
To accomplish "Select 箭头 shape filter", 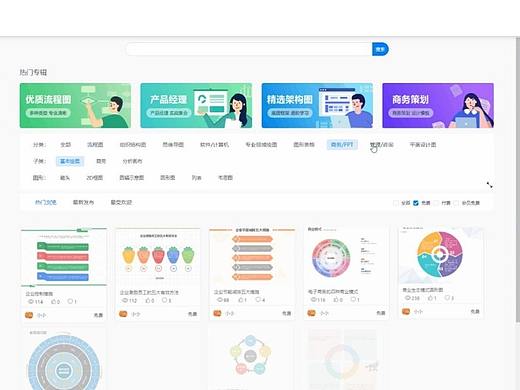I will (x=65, y=178).
